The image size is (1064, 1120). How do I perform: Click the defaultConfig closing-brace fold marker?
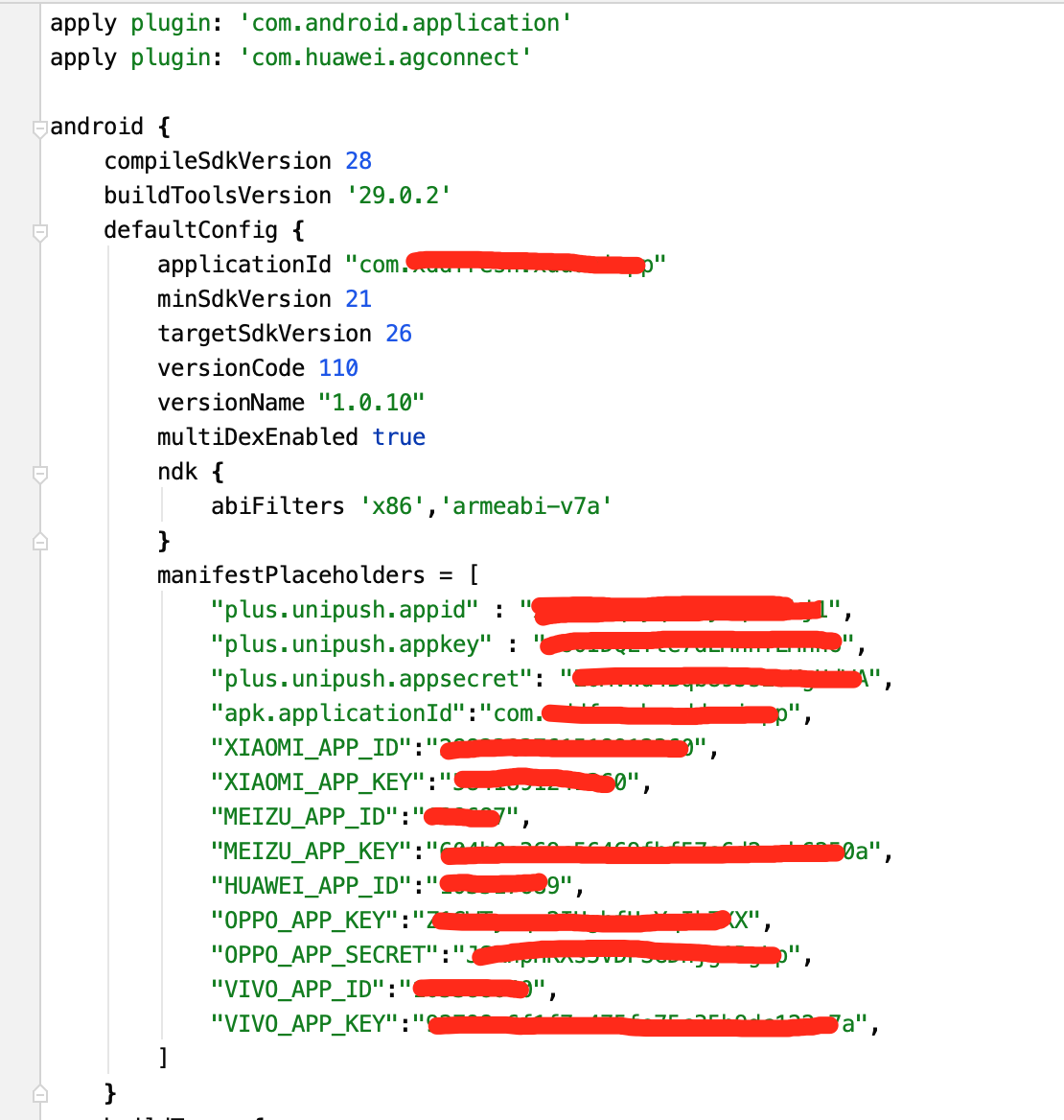39,1093
